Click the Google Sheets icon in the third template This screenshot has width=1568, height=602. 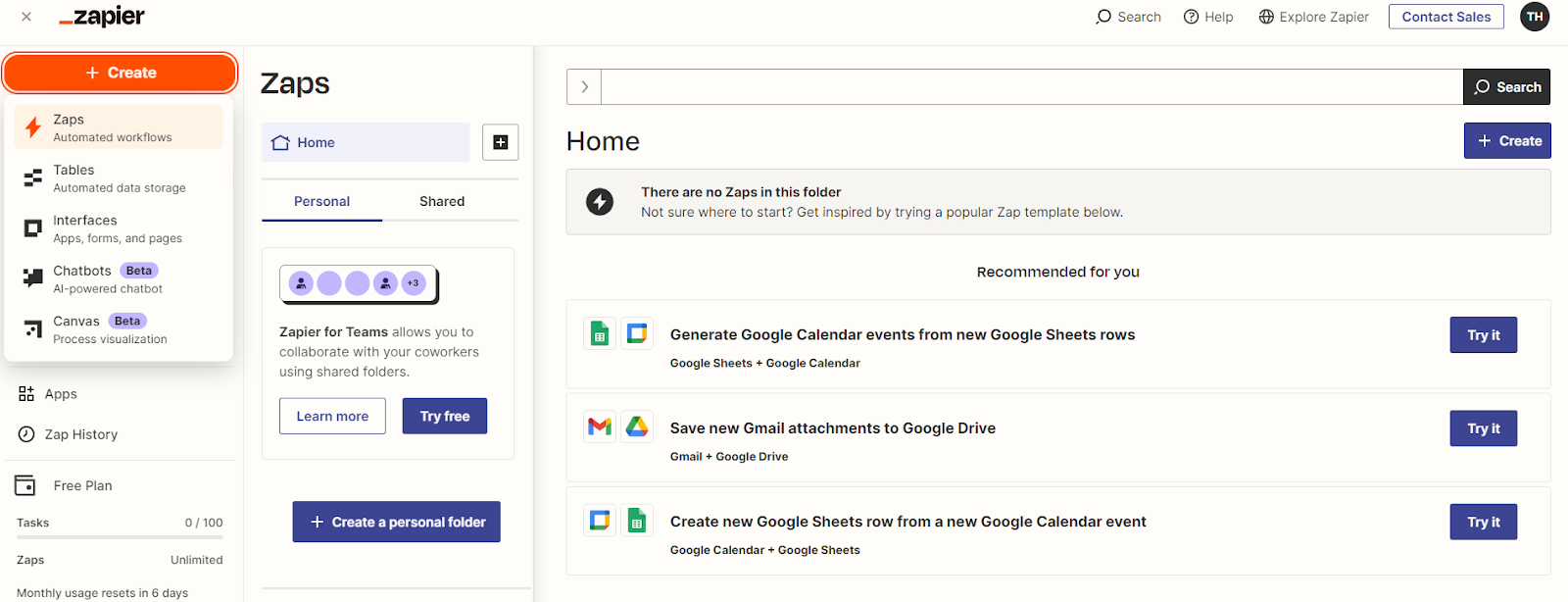pos(637,521)
